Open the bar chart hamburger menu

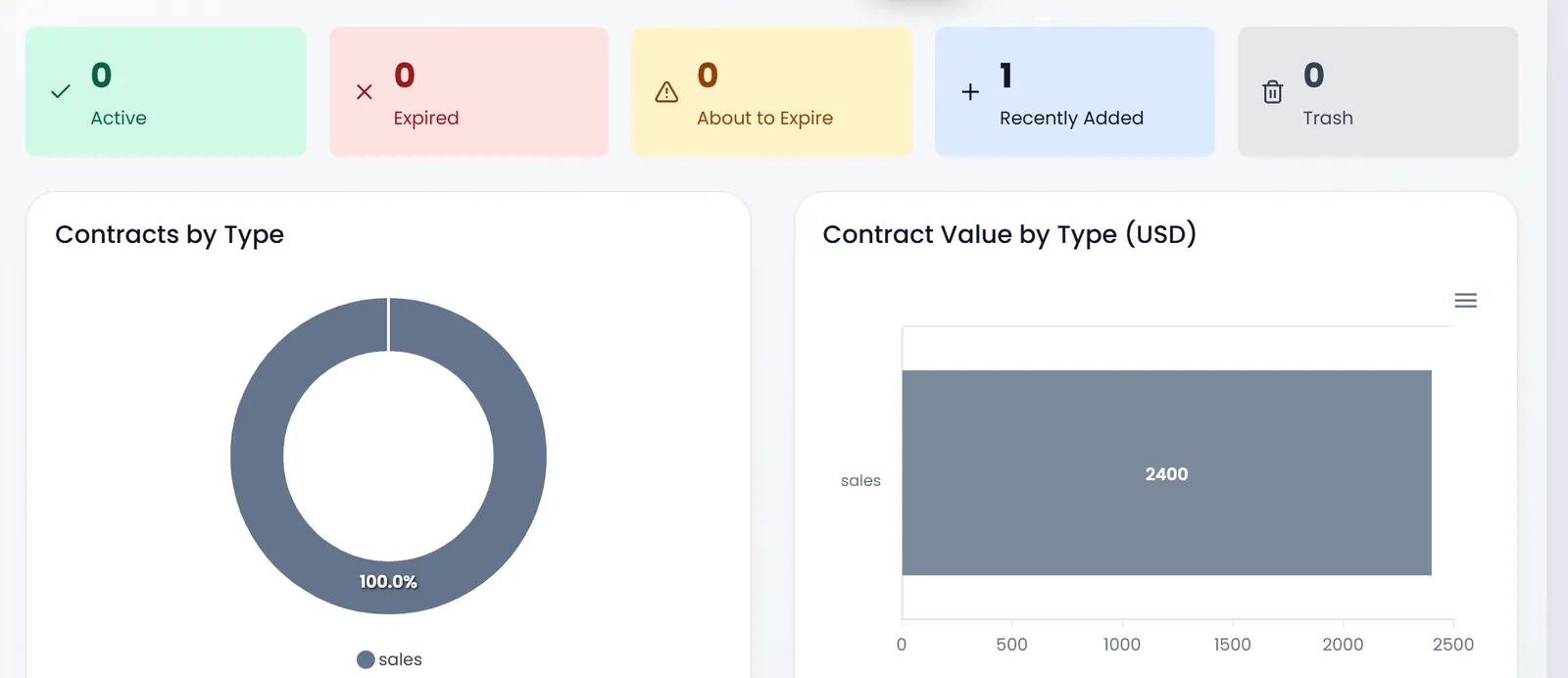coord(1465,301)
